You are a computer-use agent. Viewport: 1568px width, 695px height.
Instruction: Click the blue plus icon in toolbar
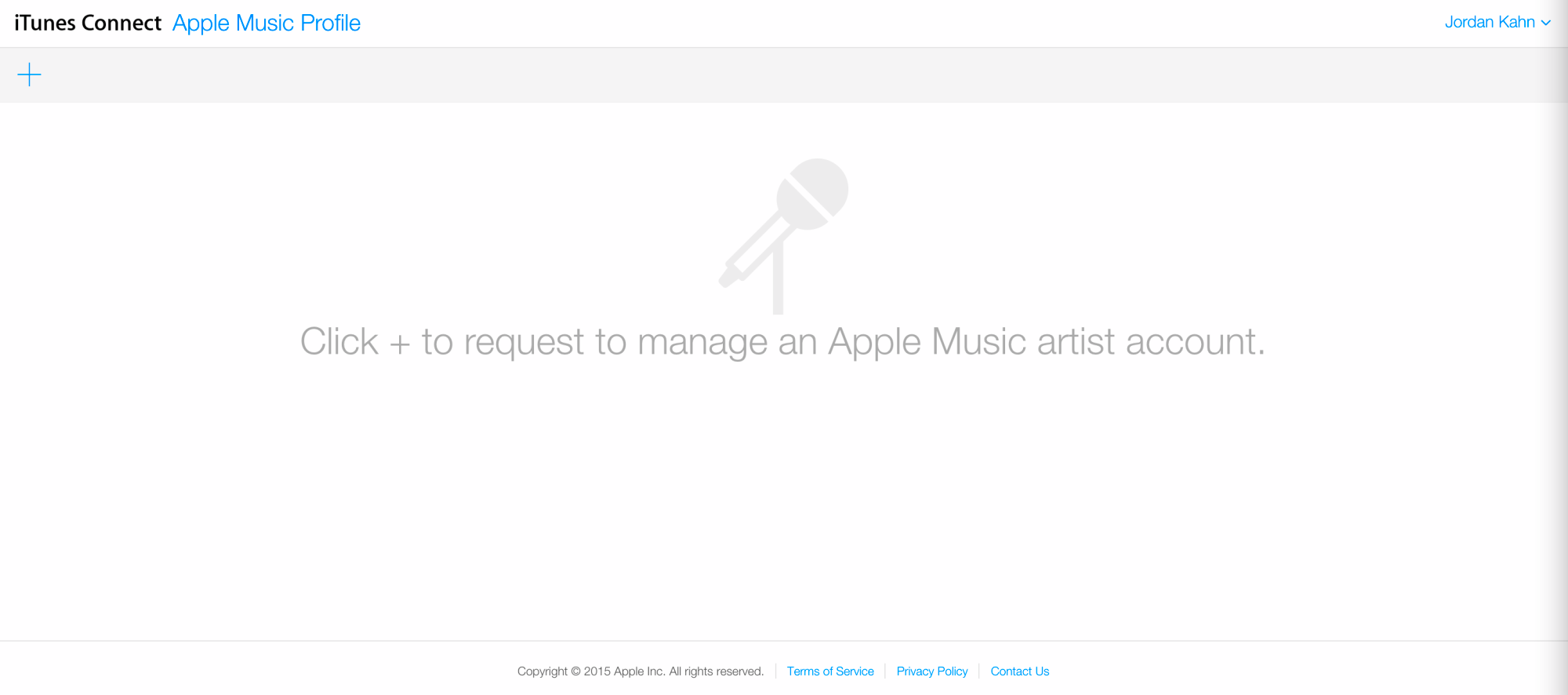(29, 75)
